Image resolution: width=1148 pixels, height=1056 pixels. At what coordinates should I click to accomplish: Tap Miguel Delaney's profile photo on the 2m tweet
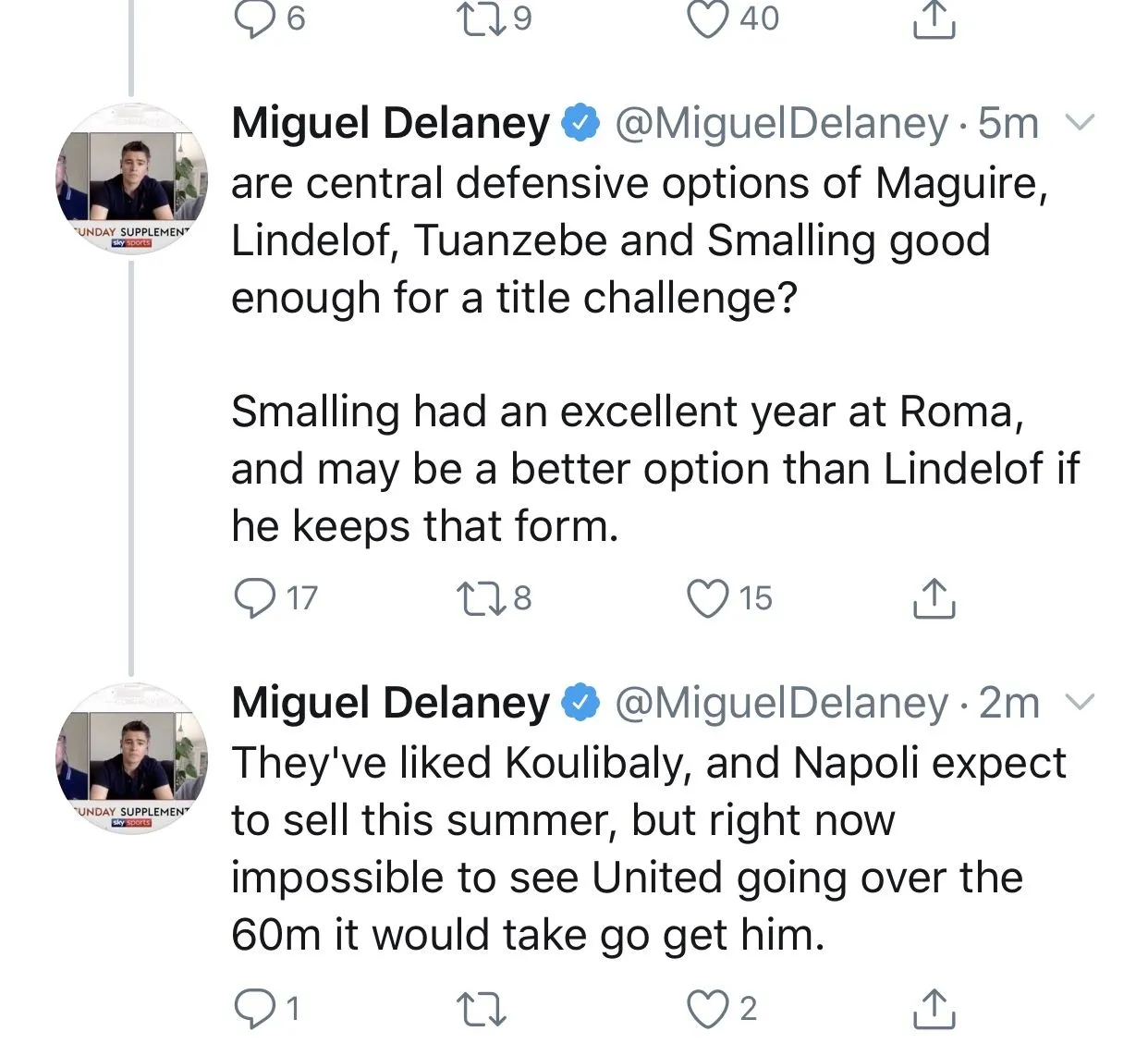[x=131, y=758]
